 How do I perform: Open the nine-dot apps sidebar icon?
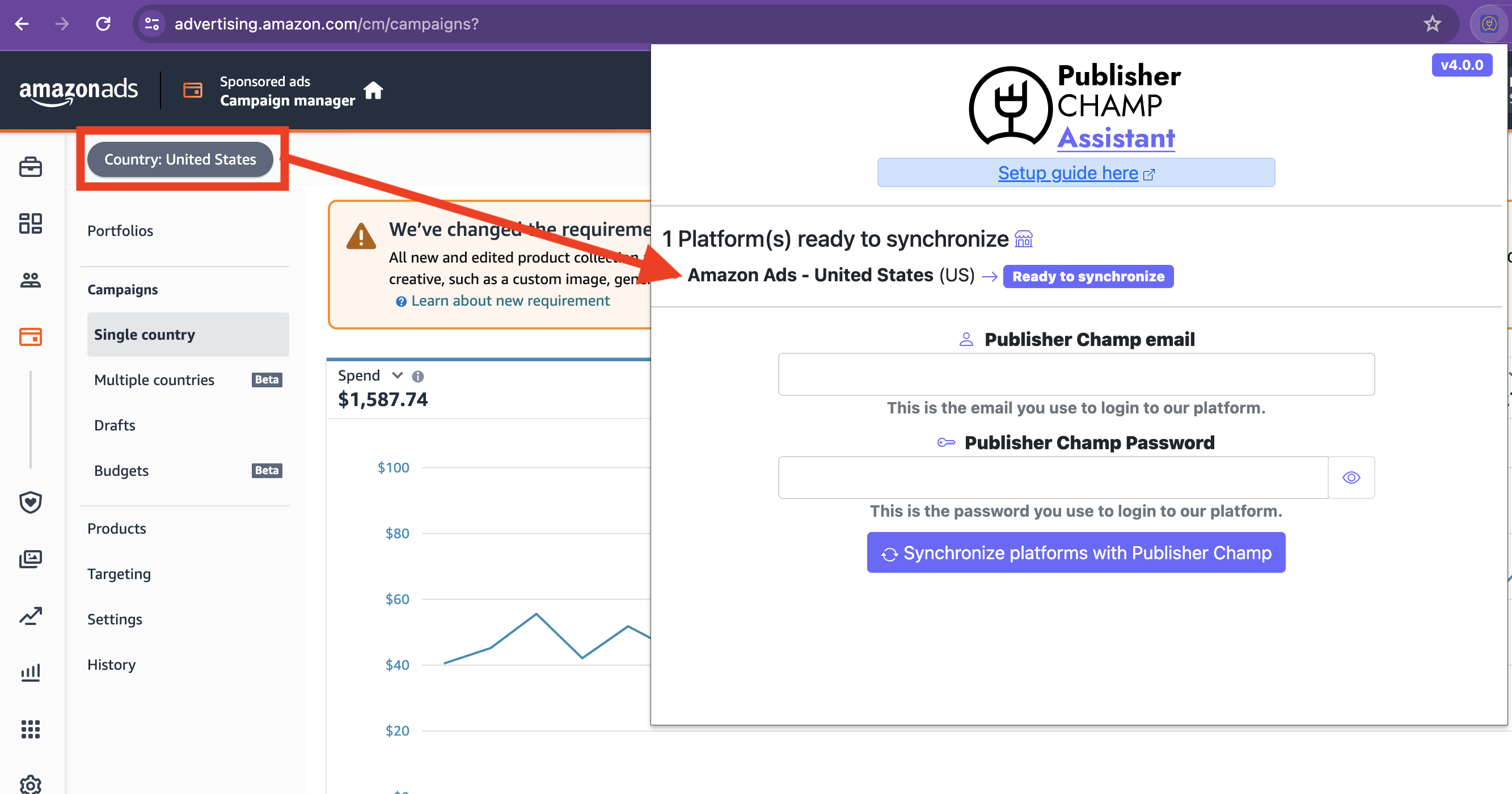31,729
